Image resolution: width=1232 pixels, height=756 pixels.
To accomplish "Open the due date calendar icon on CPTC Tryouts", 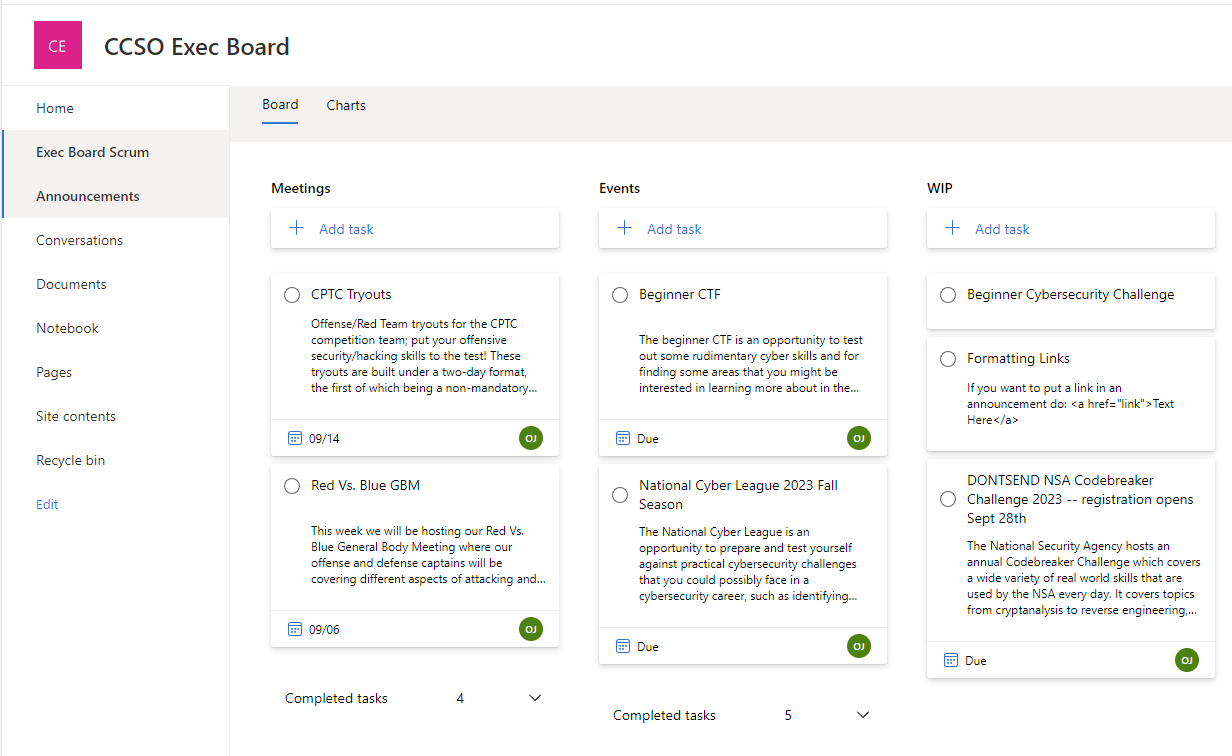I will [x=294, y=437].
